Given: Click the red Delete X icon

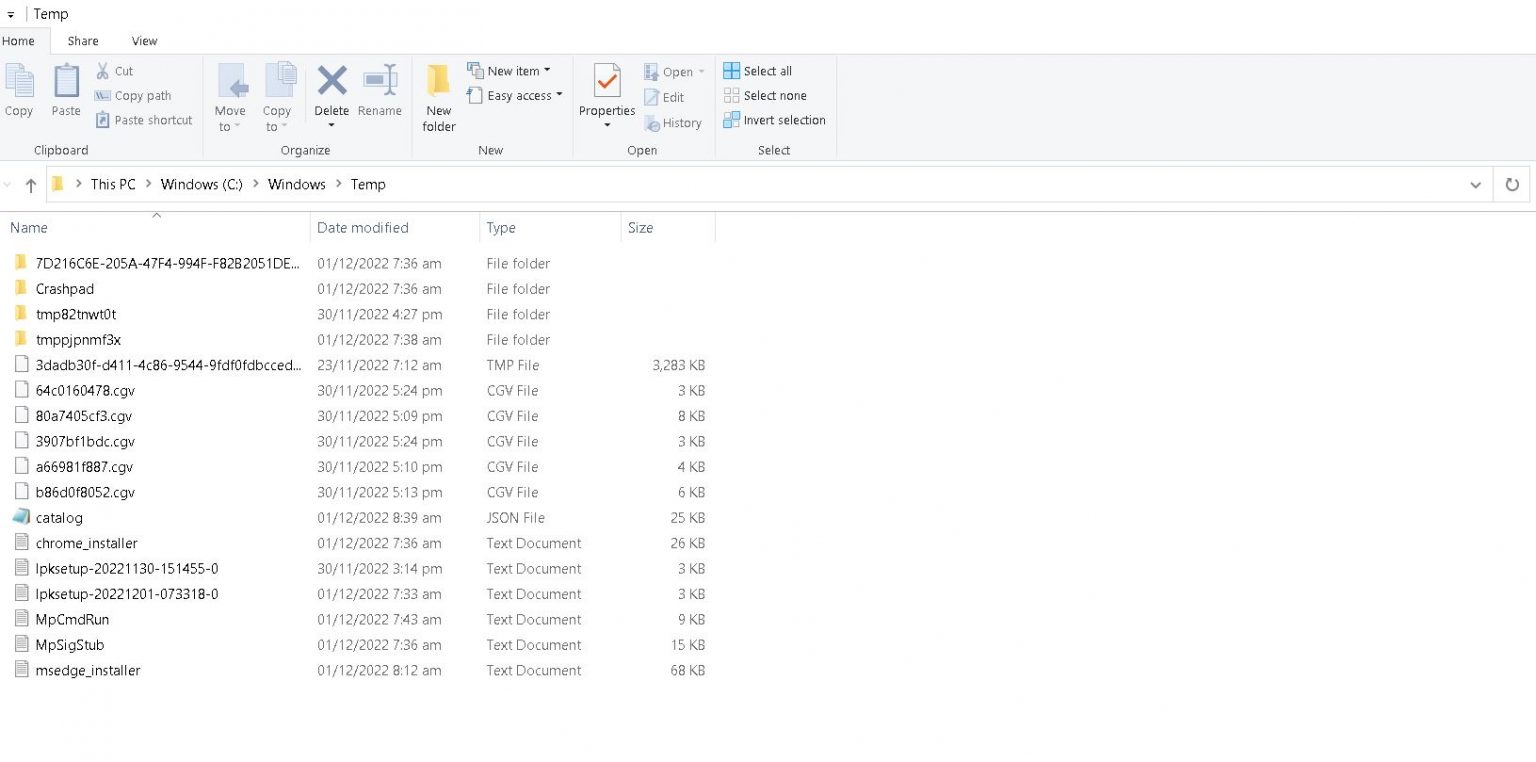Looking at the screenshot, I should [x=332, y=80].
